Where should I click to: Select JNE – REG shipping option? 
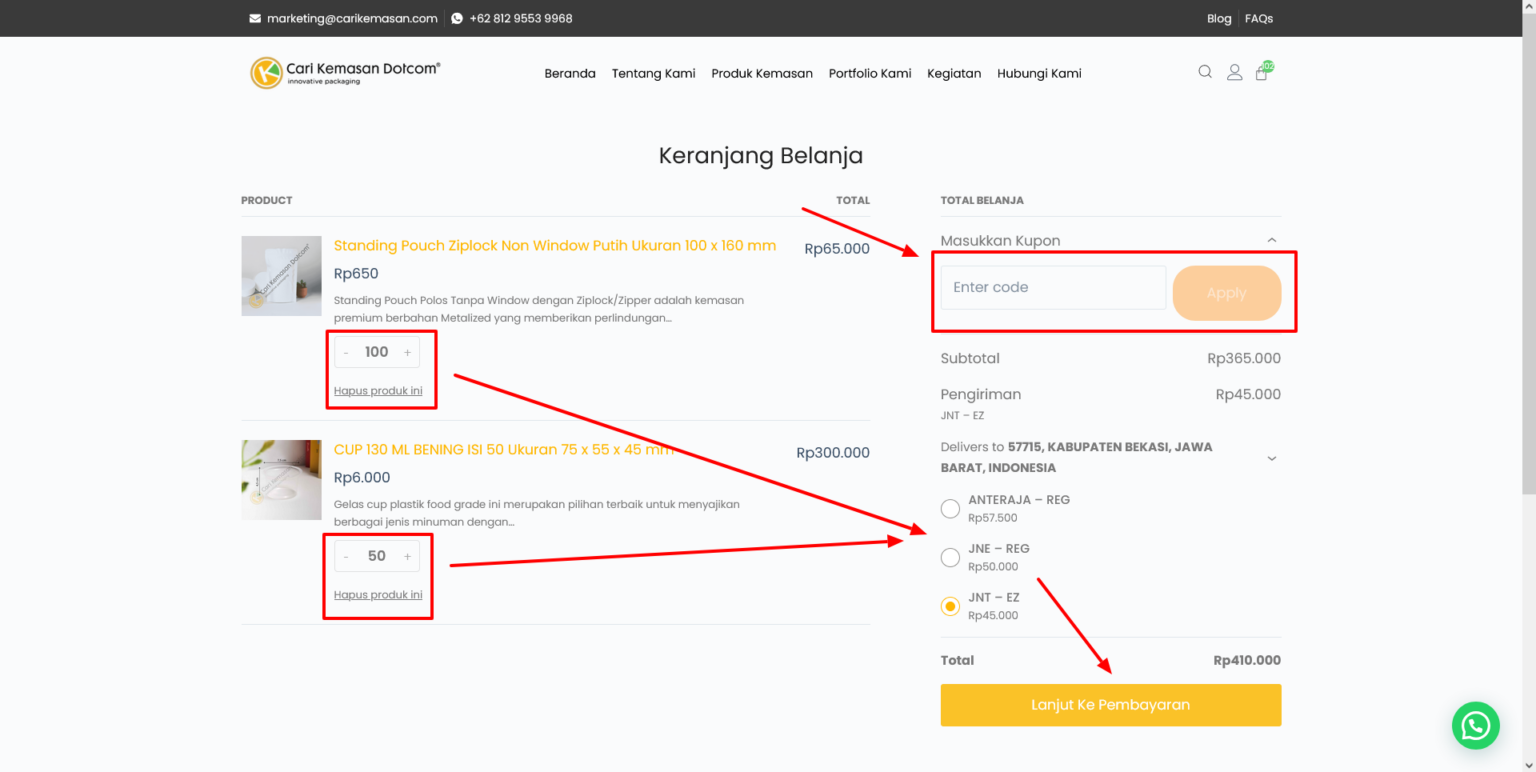(x=950, y=557)
